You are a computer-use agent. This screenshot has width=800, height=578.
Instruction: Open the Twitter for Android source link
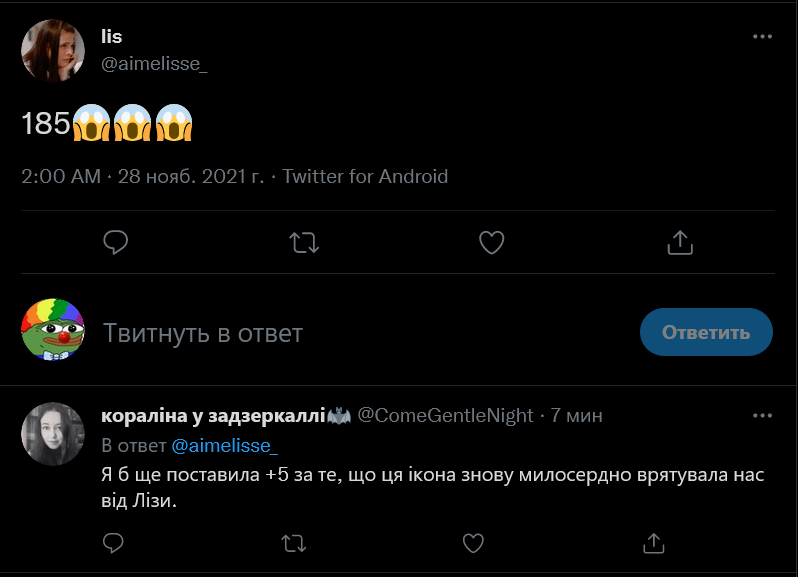coord(365,177)
